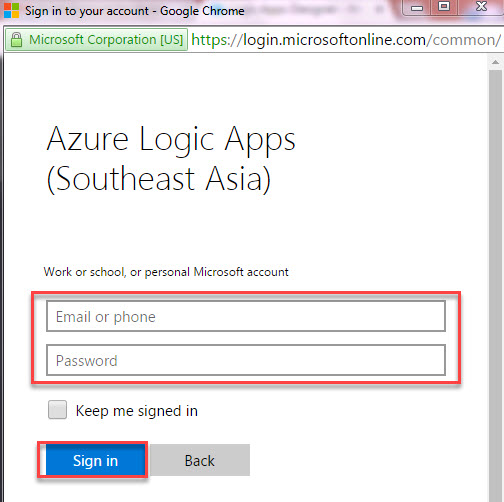Open Microsoft Corporation [US] certificate badge

point(96,40)
